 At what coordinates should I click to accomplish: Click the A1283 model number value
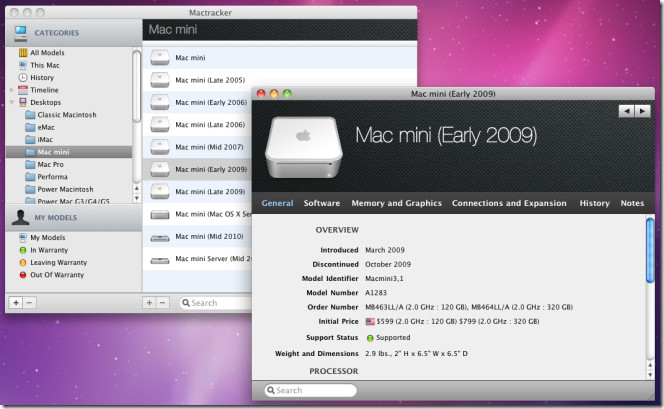(376, 293)
